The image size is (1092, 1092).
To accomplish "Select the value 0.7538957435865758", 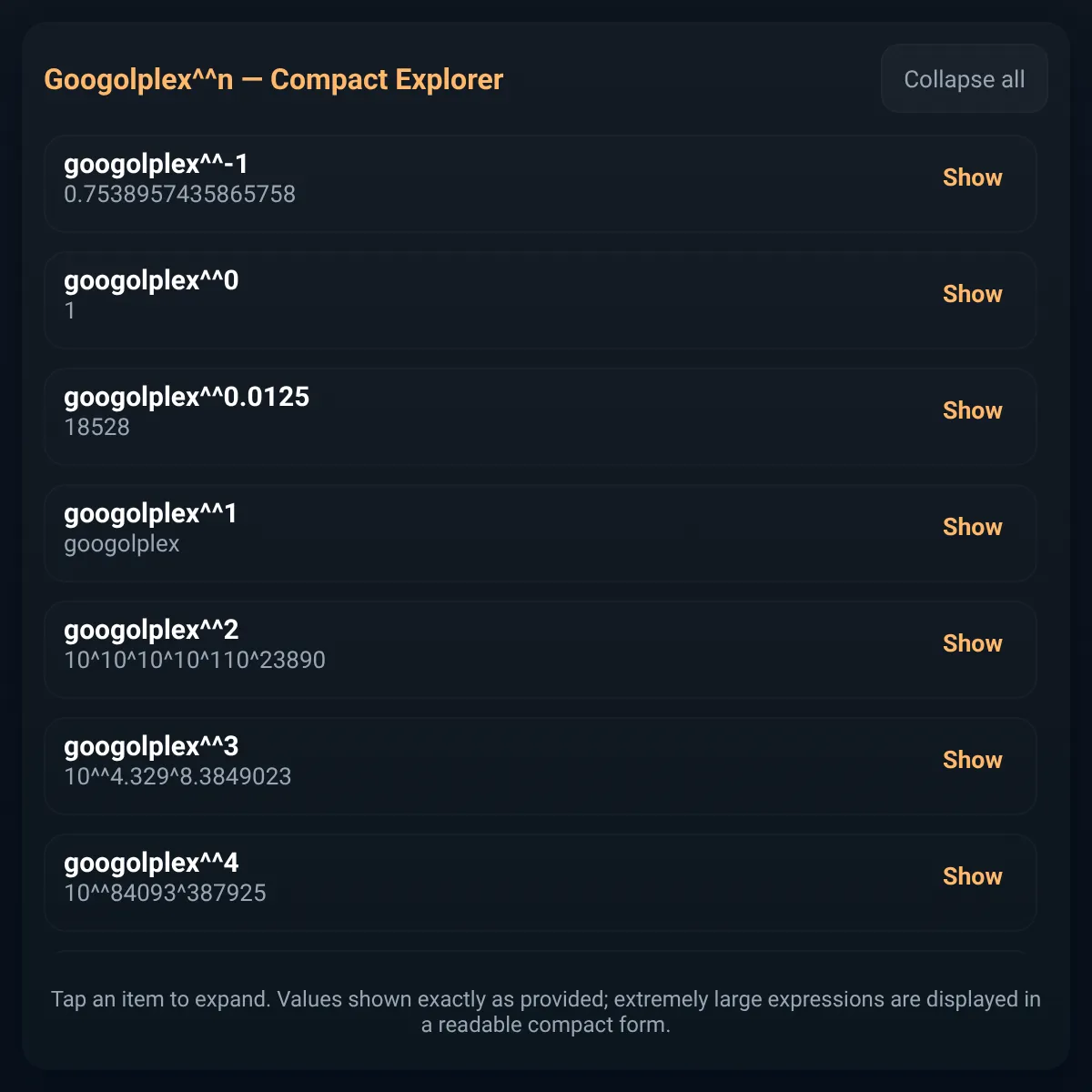I will click(179, 195).
